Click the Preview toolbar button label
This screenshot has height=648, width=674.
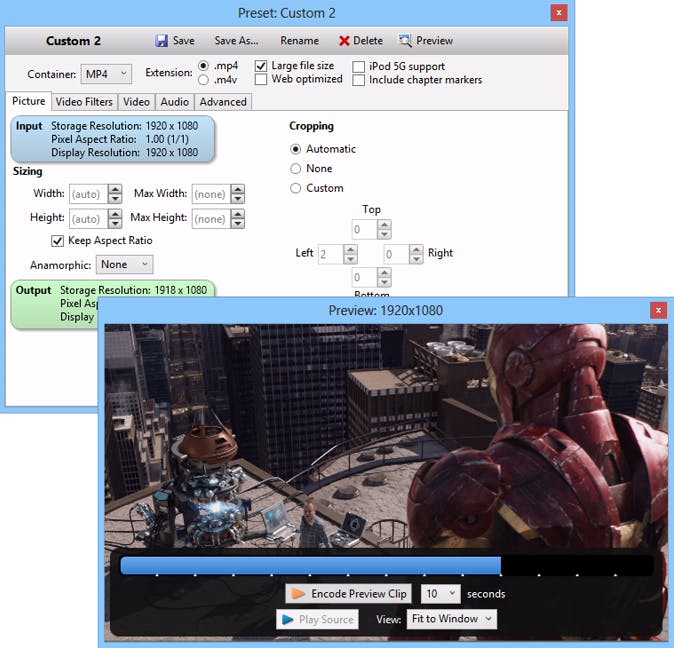(x=434, y=41)
